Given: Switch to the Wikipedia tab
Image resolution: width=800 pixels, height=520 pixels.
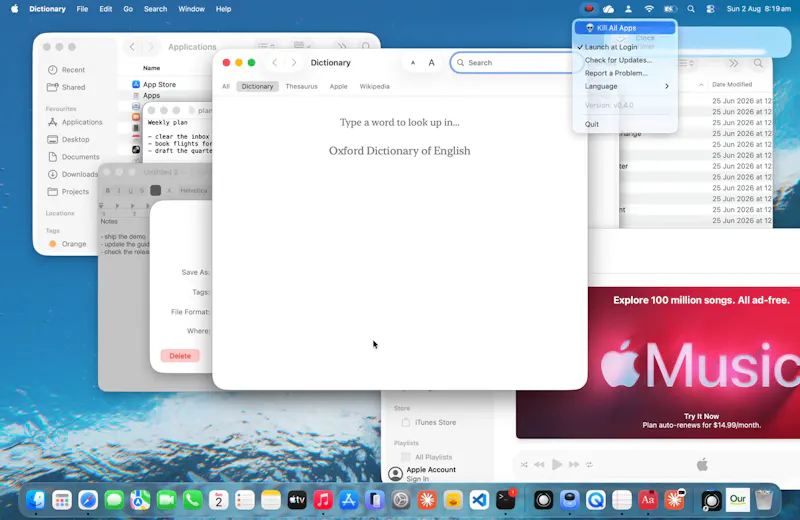Looking at the screenshot, I should 374,86.
